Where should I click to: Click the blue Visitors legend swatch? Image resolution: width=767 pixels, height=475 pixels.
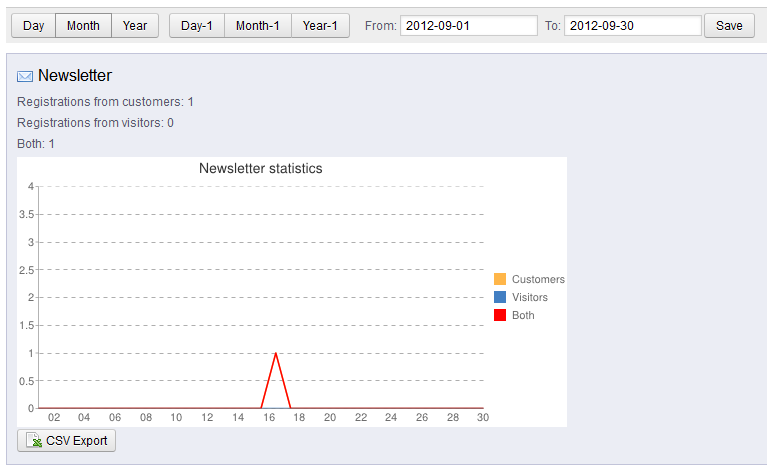coord(500,297)
